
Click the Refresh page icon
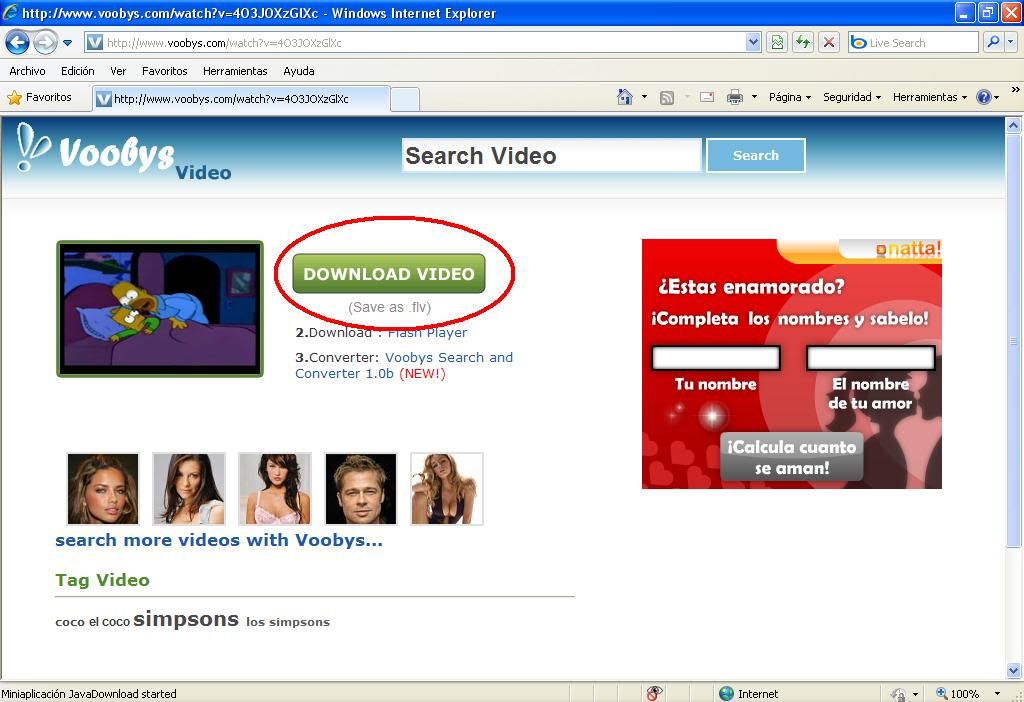803,43
